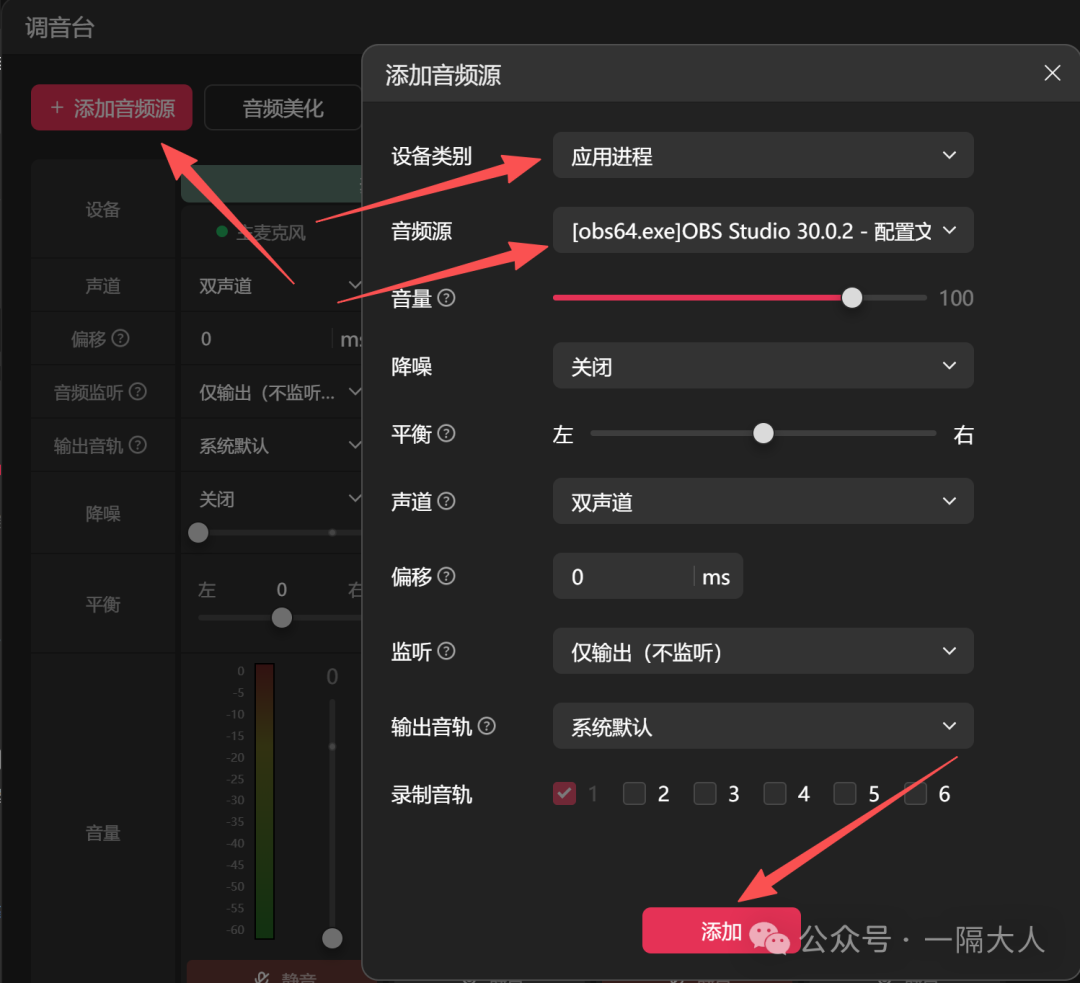The image size is (1080, 983).
Task: Click the 偏移 help icon in mixer panel
Action: click(x=120, y=338)
